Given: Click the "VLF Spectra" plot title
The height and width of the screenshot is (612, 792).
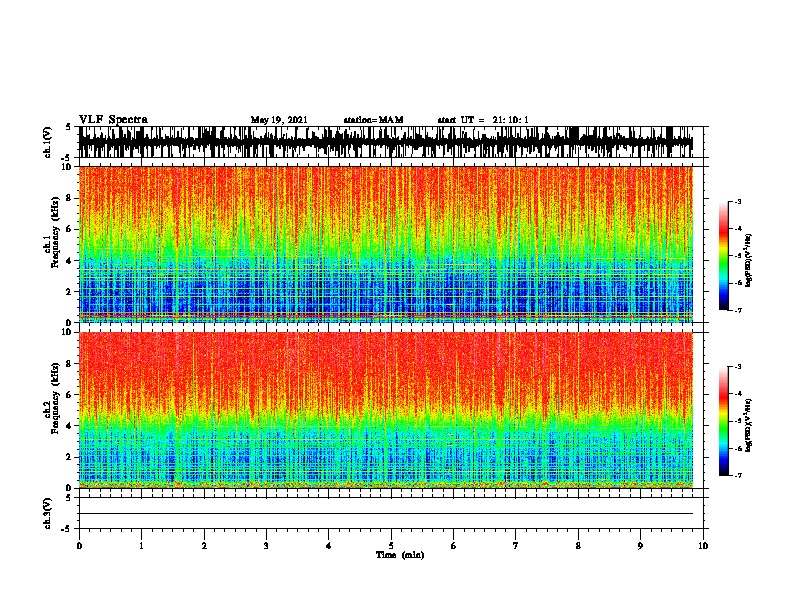Looking at the screenshot, I should point(113,120).
